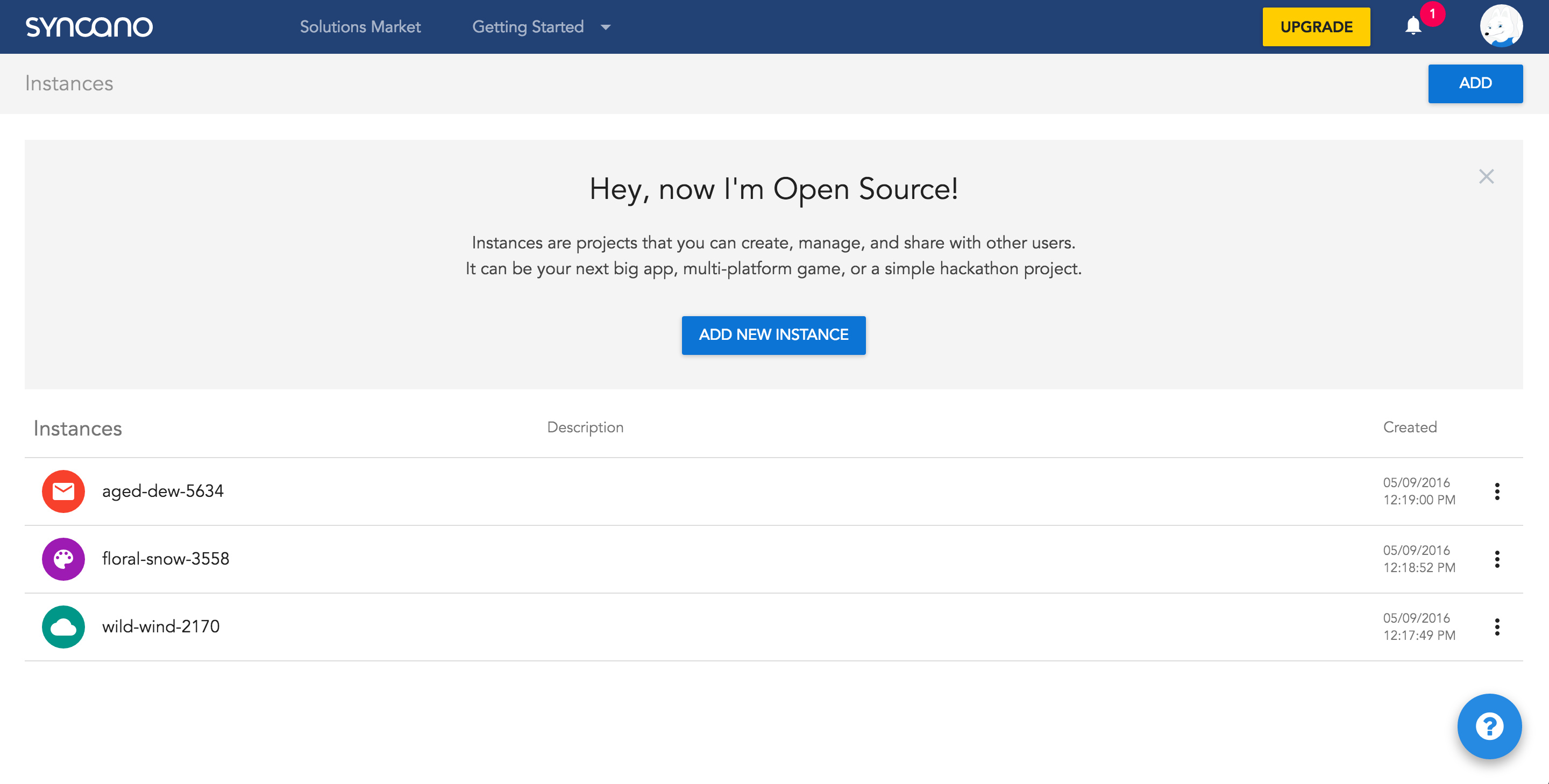Open the floral-snow-3558 instance

point(165,559)
